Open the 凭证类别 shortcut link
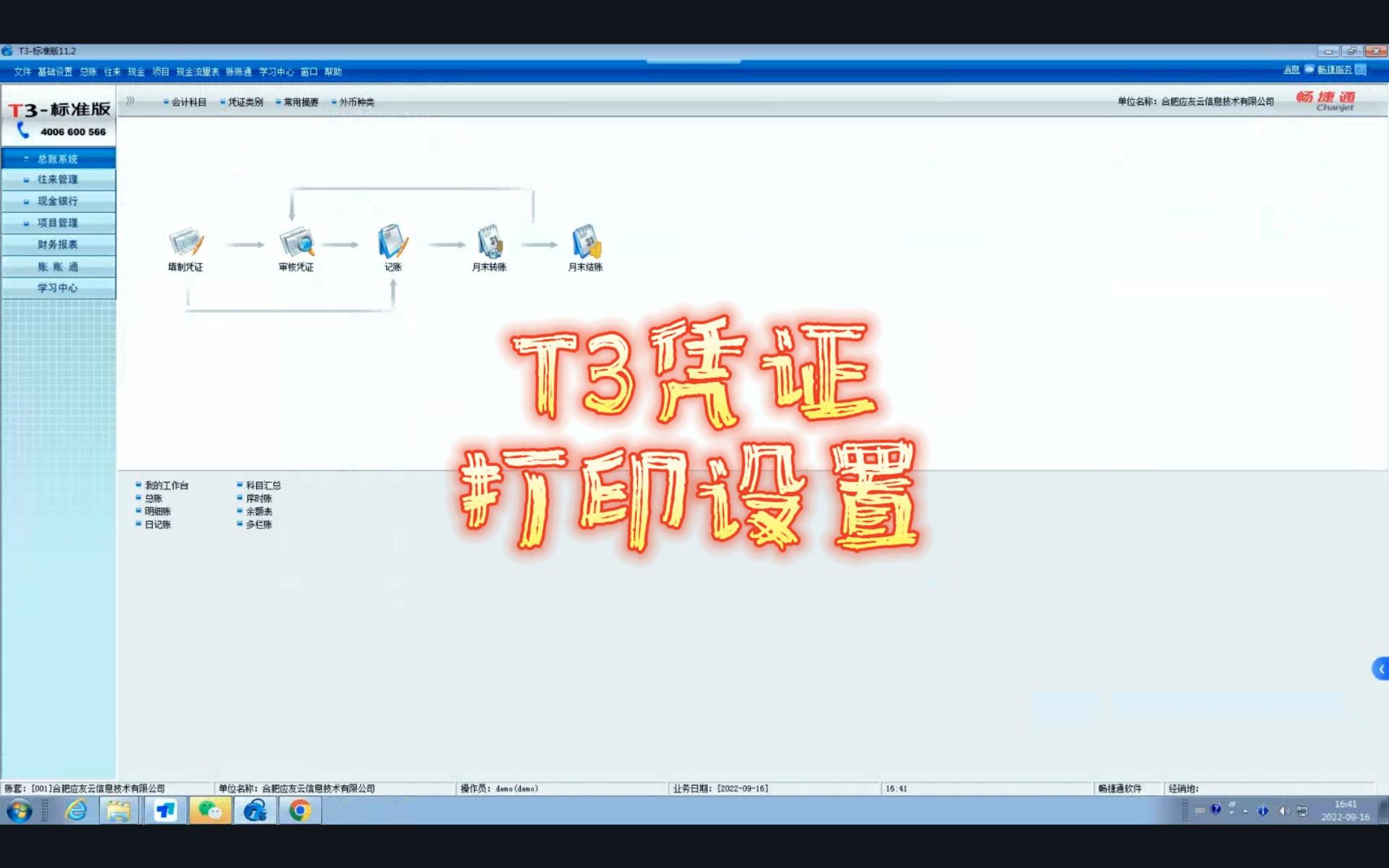This screenshot has height=868, width=1389. tap(245, 102)
